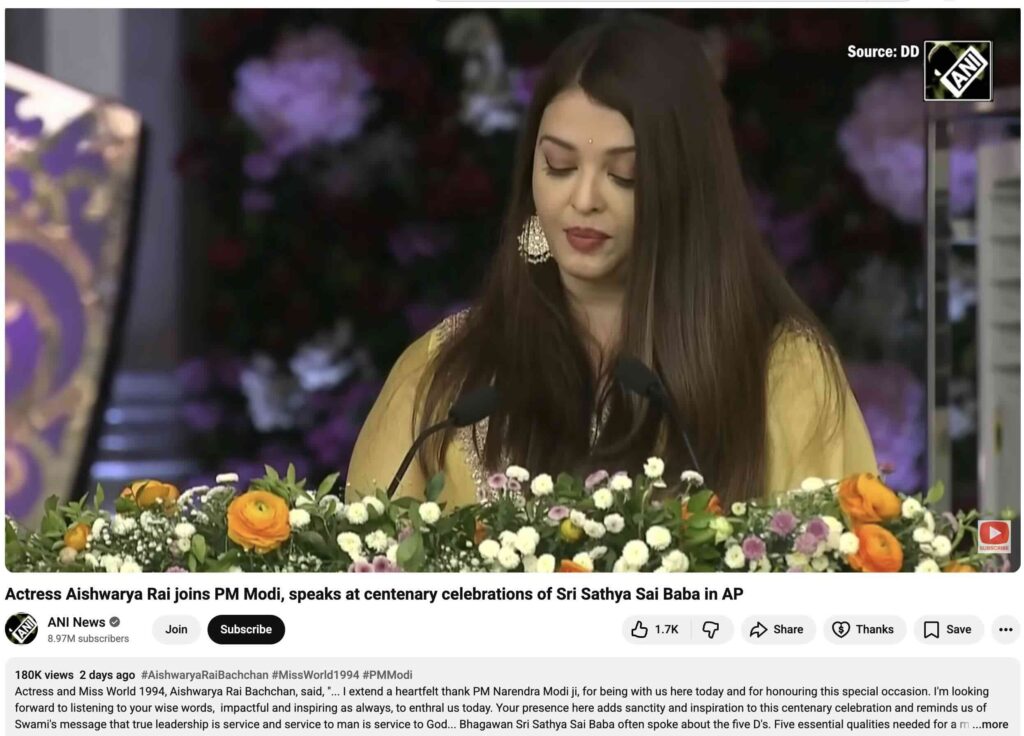Subscribe to the ANI News channel
This screenshot has width=1024, height=736.
coord(246,629)
